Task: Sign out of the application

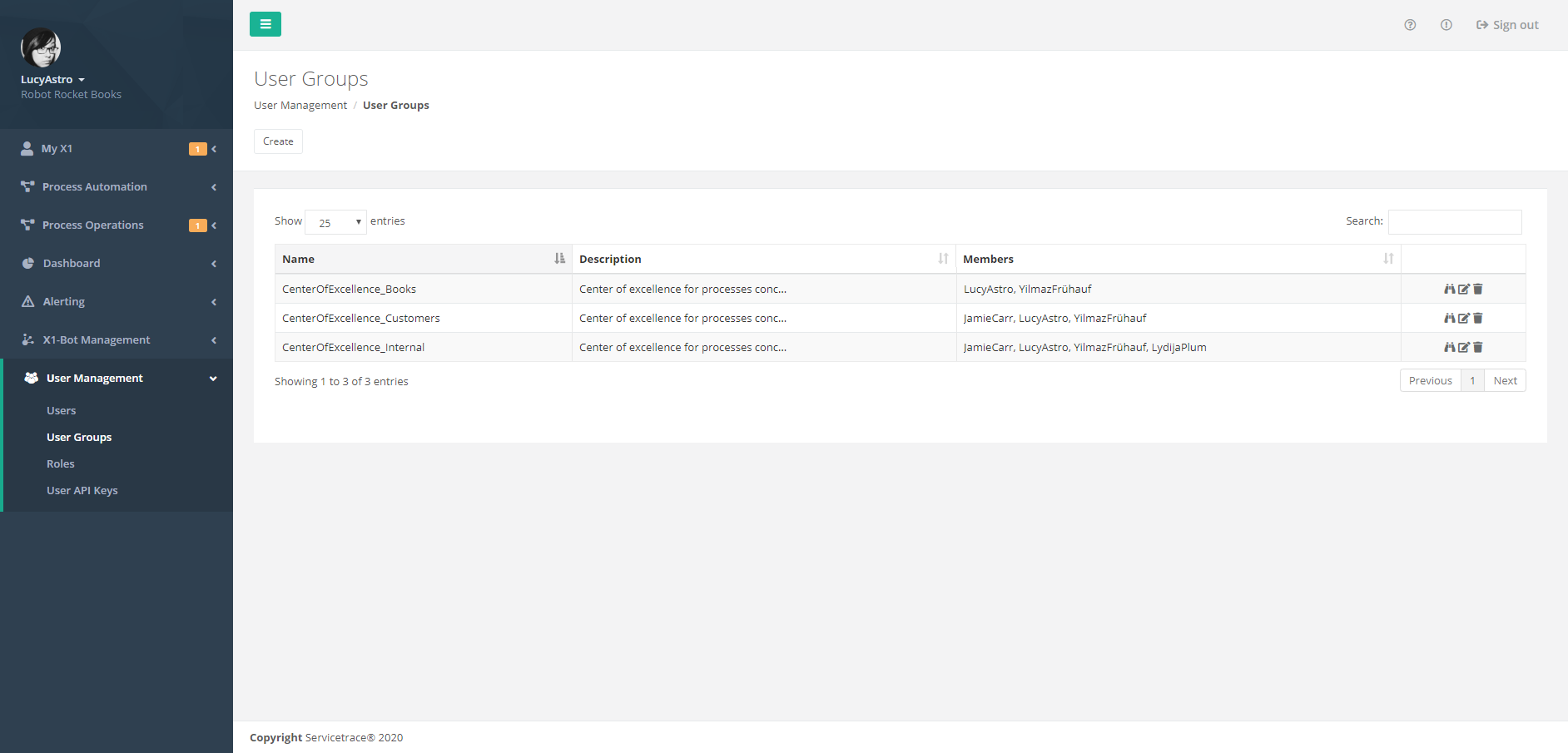Action: click(1507, 25)
